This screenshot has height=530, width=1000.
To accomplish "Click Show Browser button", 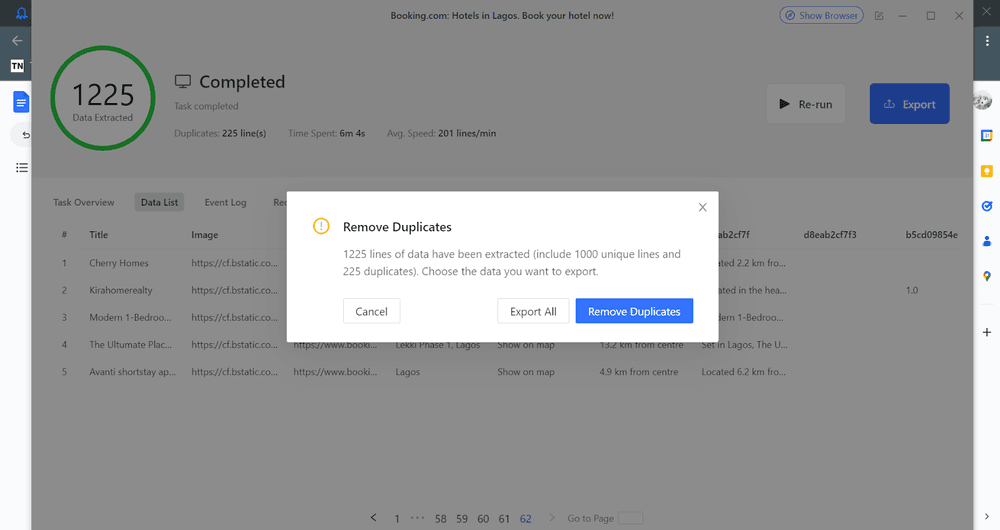I will coord(821,15).
